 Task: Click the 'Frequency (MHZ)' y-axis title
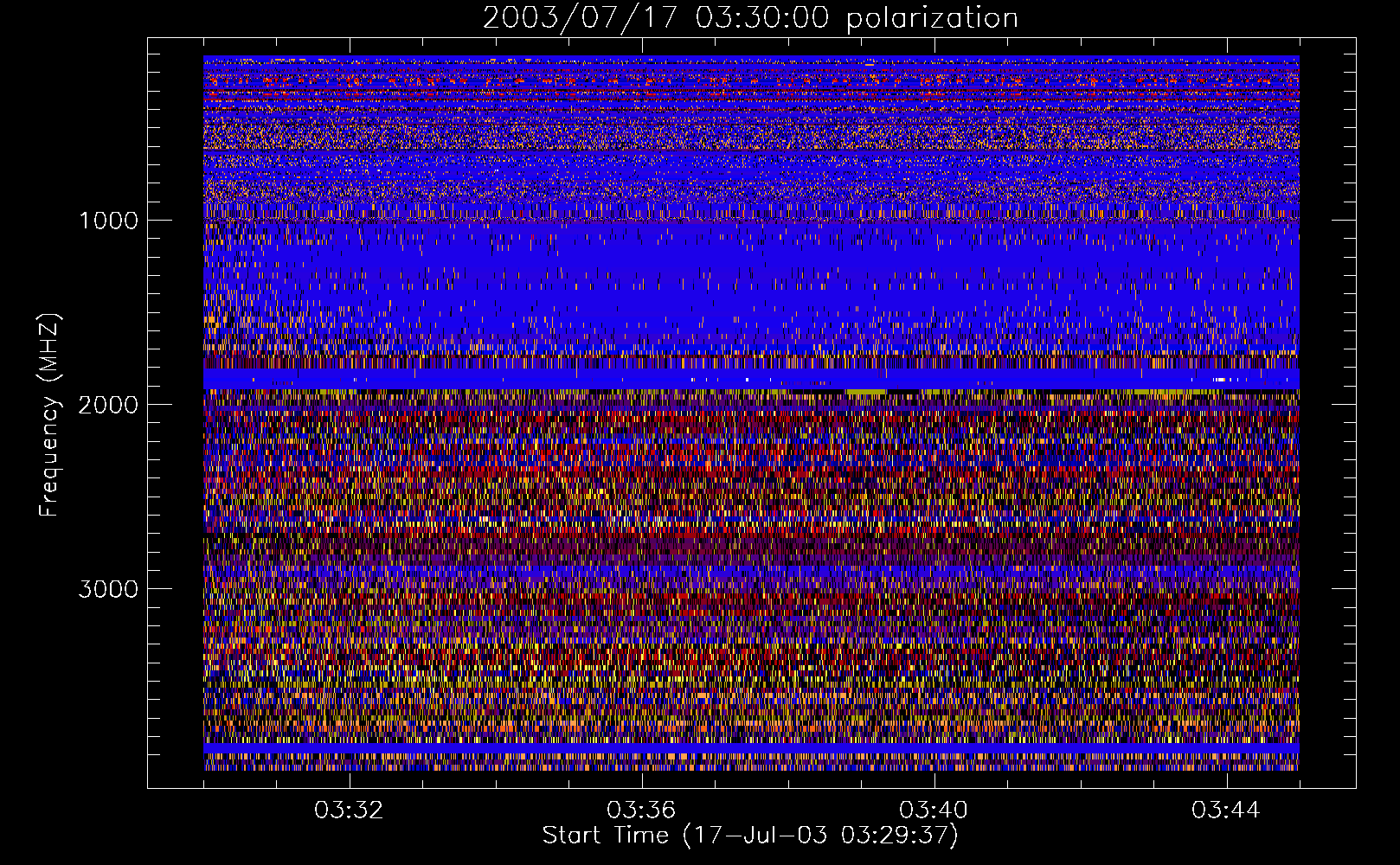click(x=50, y=415)
